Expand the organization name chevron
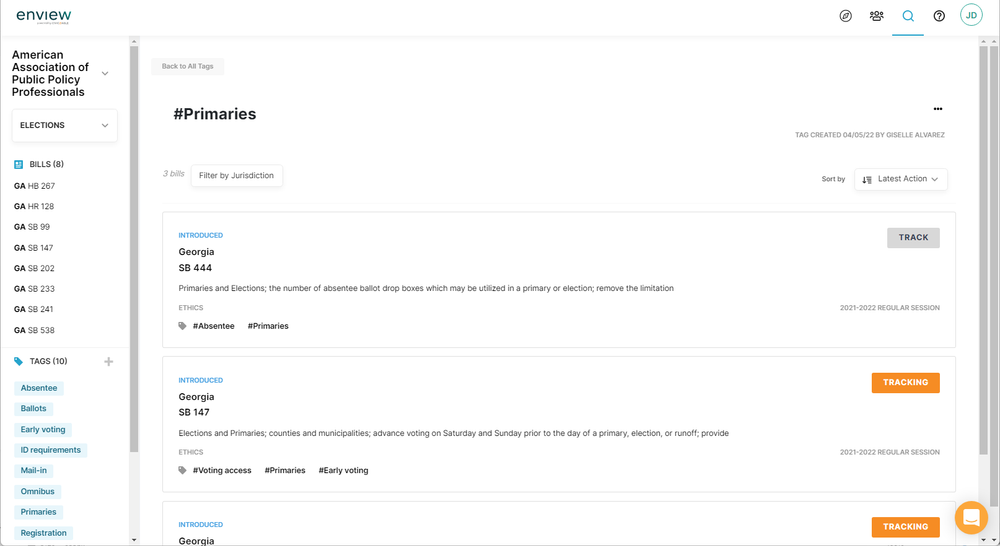1000x546 pixels. [105, 73]
